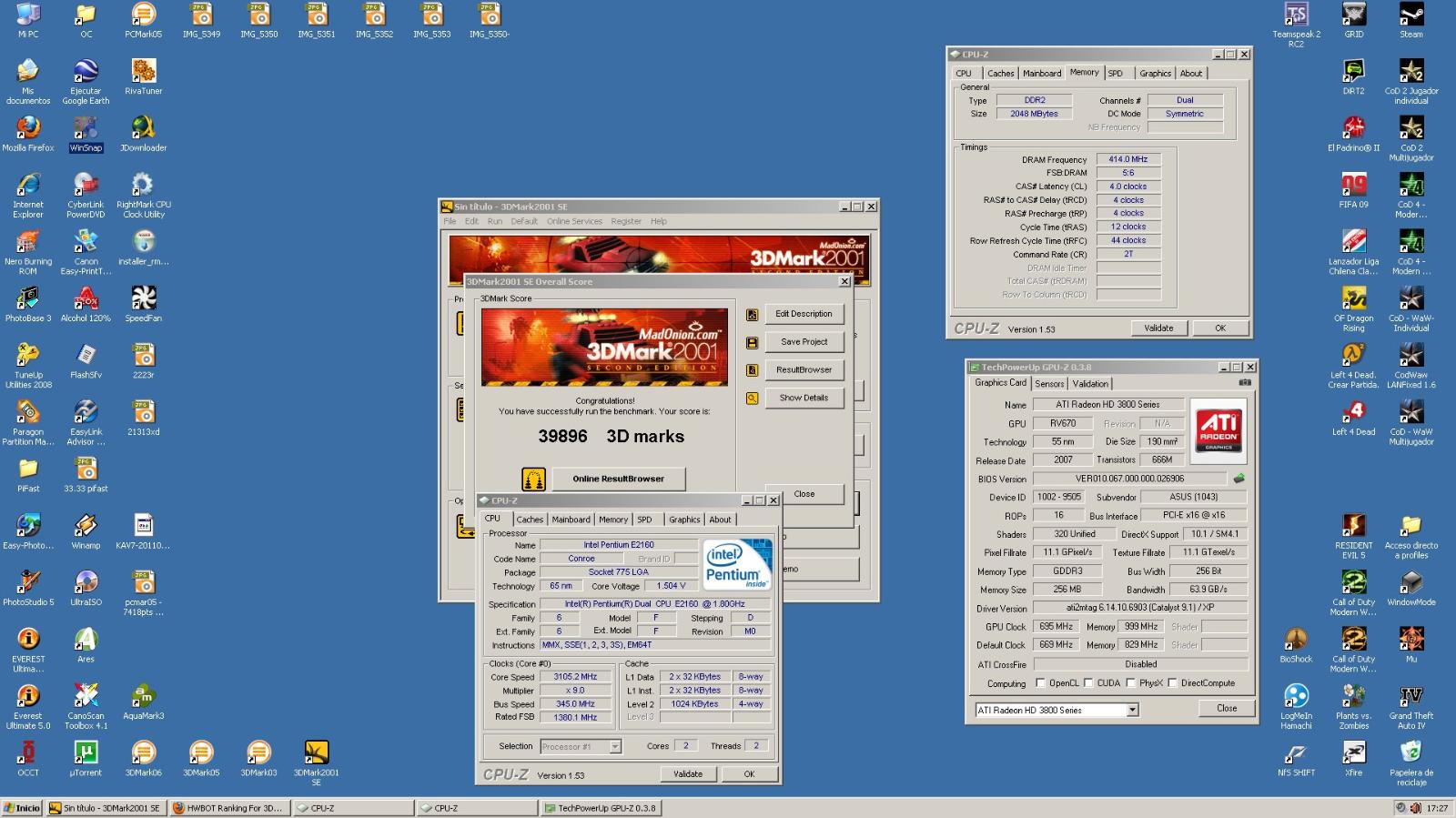Click ResultBrowser button
The width and height of the screenshot is (1456, 818).
pos(804,369)
